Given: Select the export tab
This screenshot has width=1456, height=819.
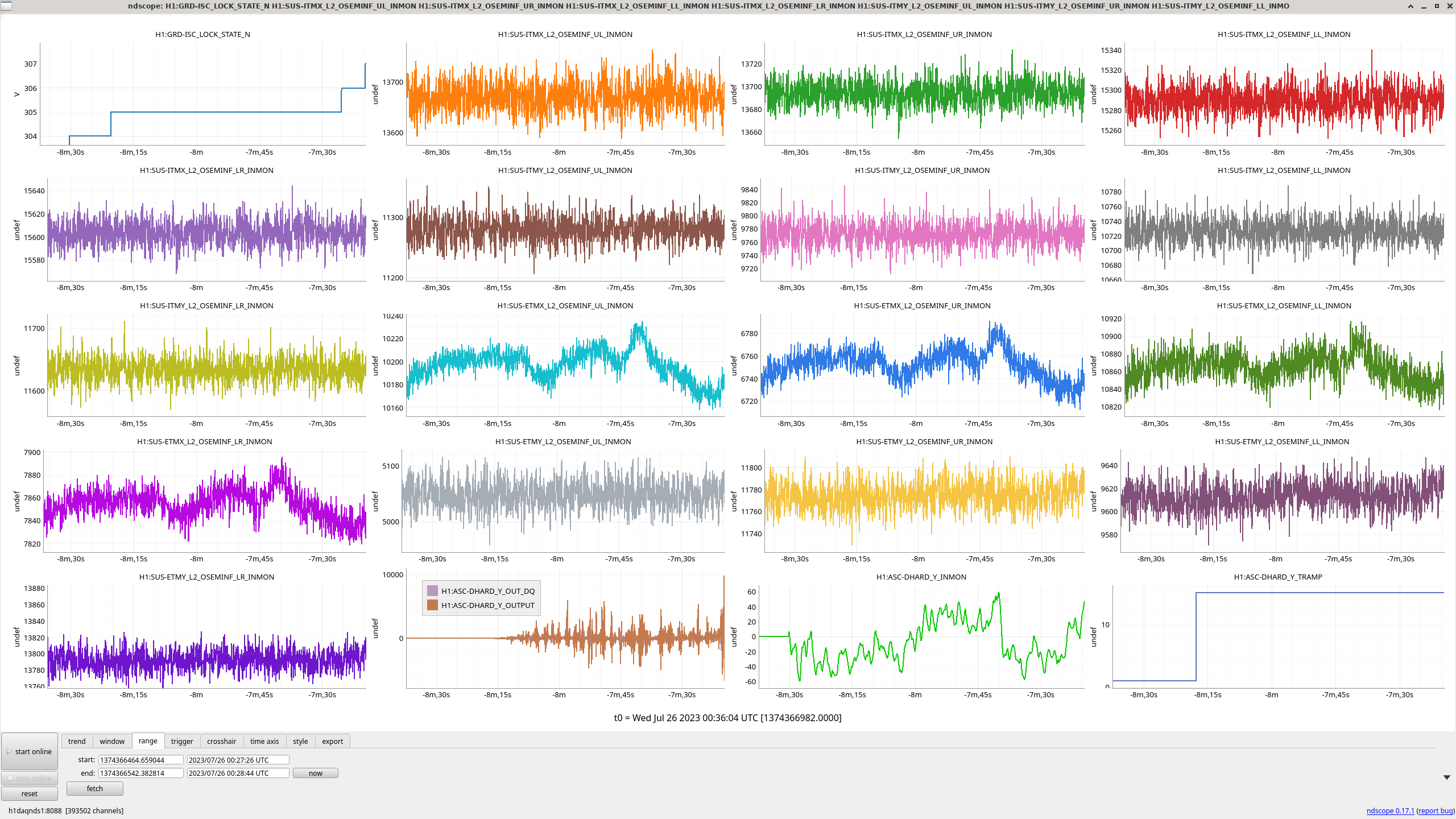Looking at the screenshot, I should pyautogui.click(x=332, y=741).
